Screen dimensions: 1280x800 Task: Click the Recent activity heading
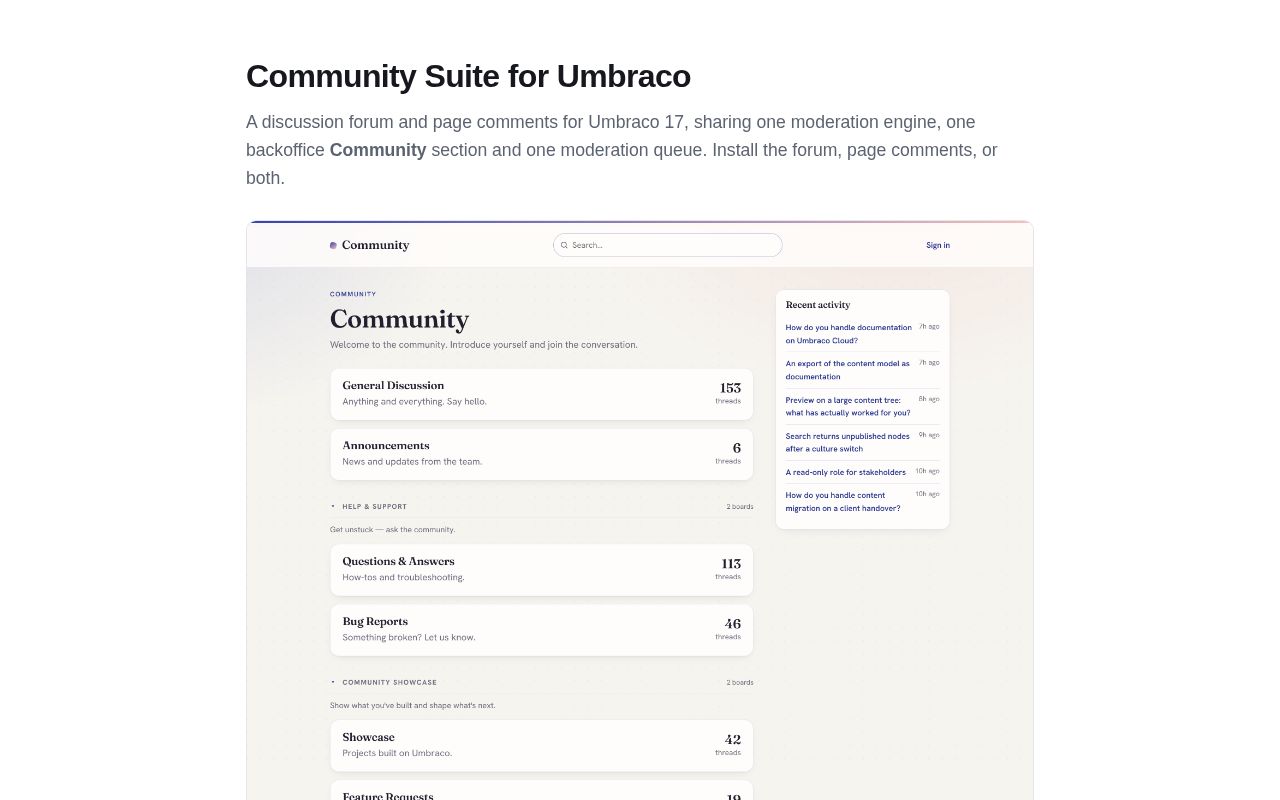(818, 305)
